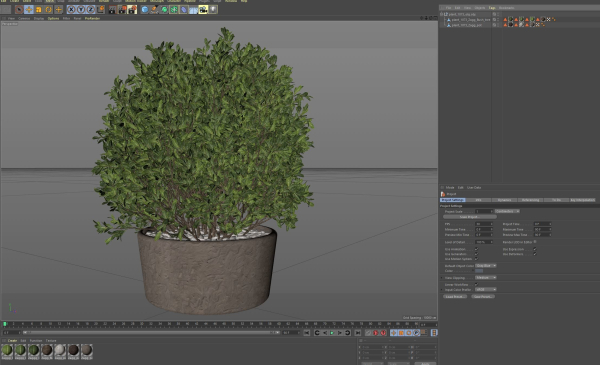600x365 pixels.
Task: Toggle the Z axis lock
Action: pos(91,10)
